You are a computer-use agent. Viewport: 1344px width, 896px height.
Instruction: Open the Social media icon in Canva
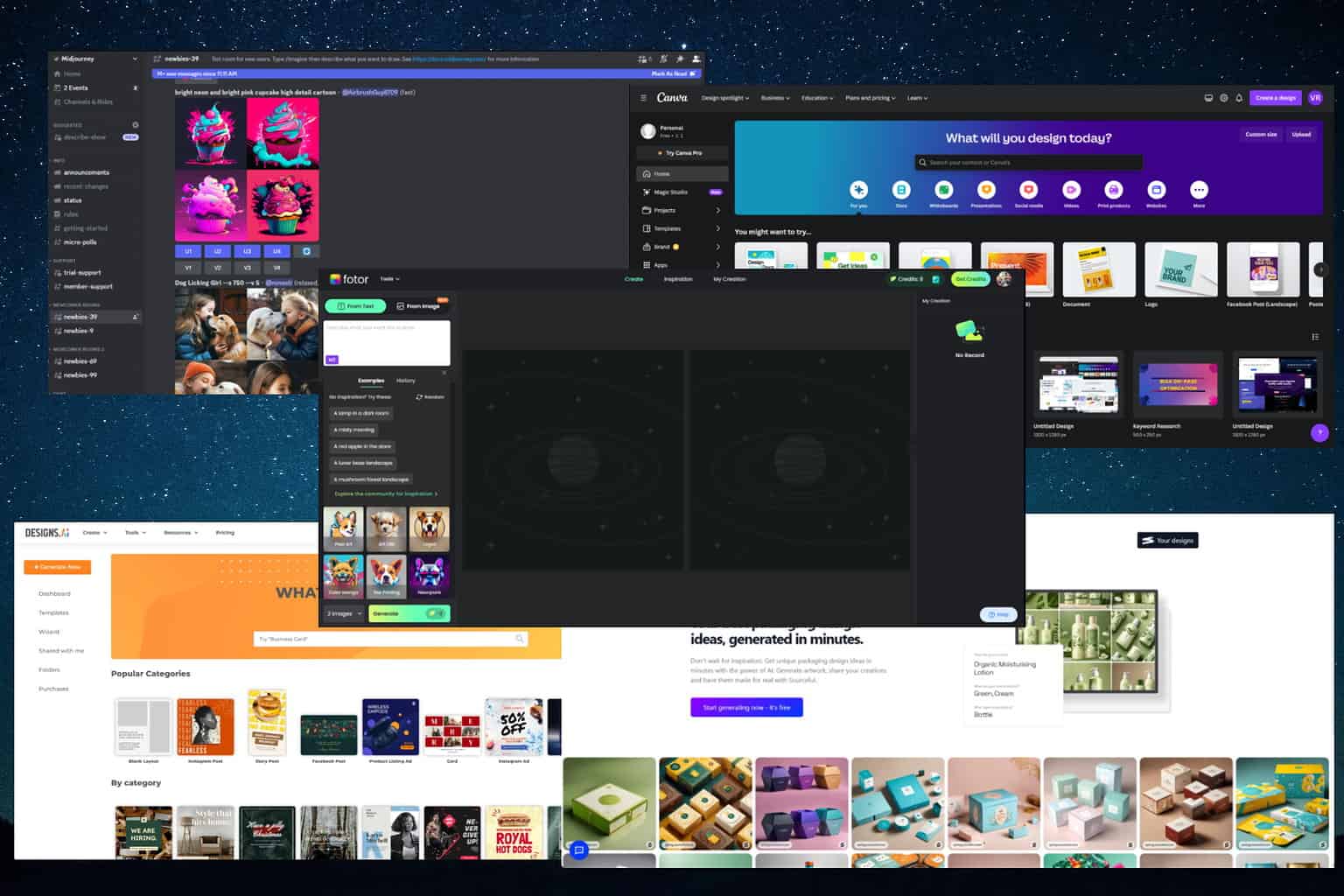point(1029,190)
